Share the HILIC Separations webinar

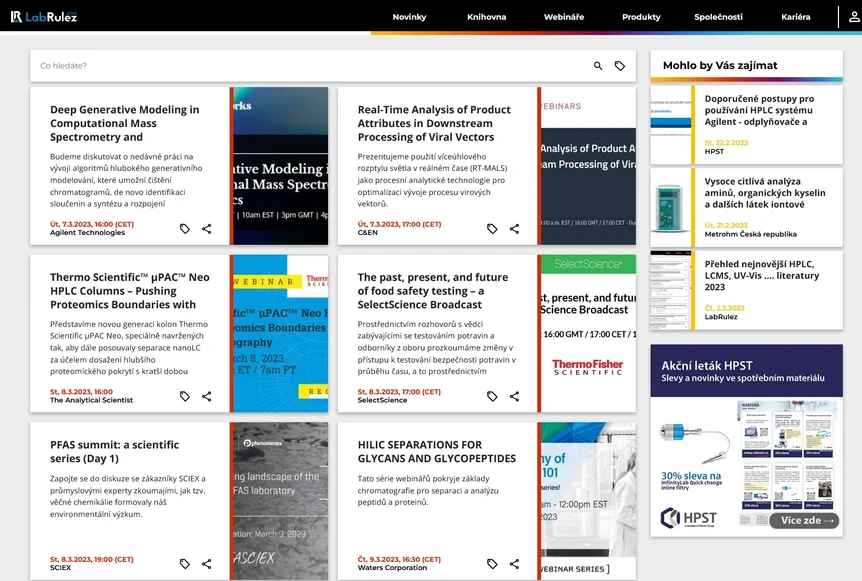pyautogui.click(x=514, y=564)
